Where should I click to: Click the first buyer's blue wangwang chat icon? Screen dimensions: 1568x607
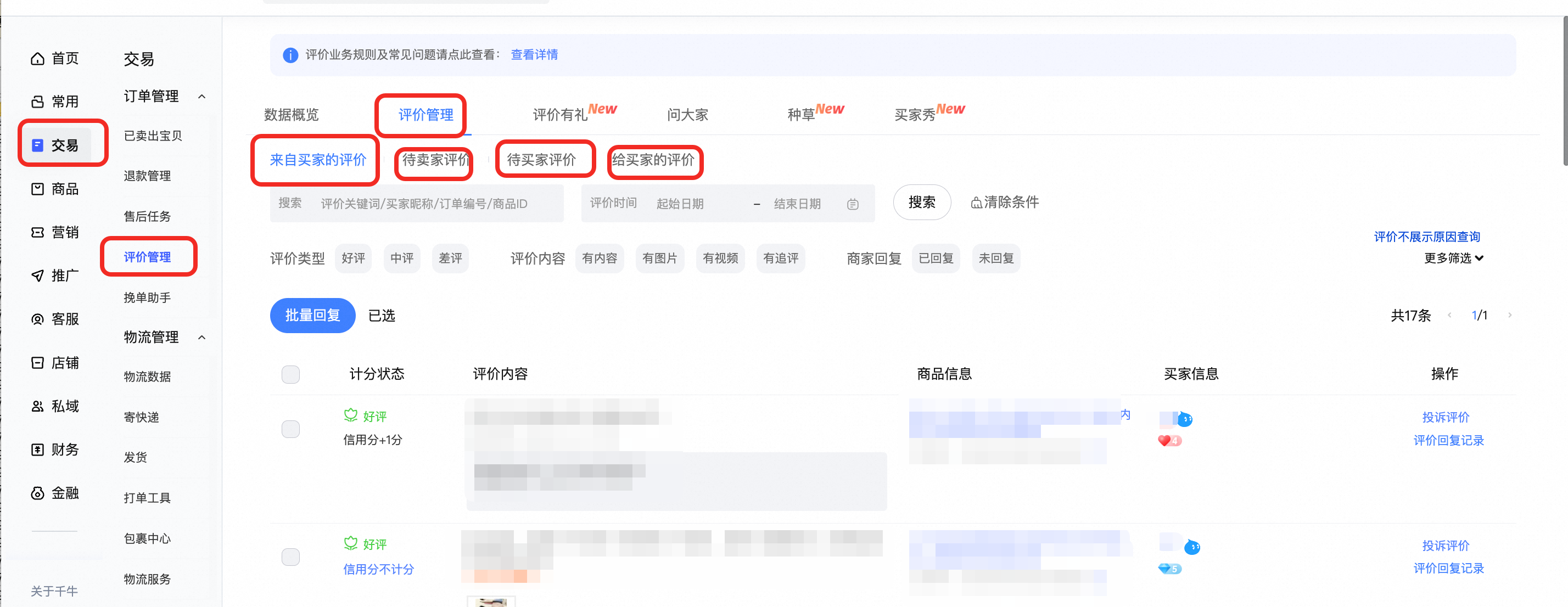coord(1185,419)
